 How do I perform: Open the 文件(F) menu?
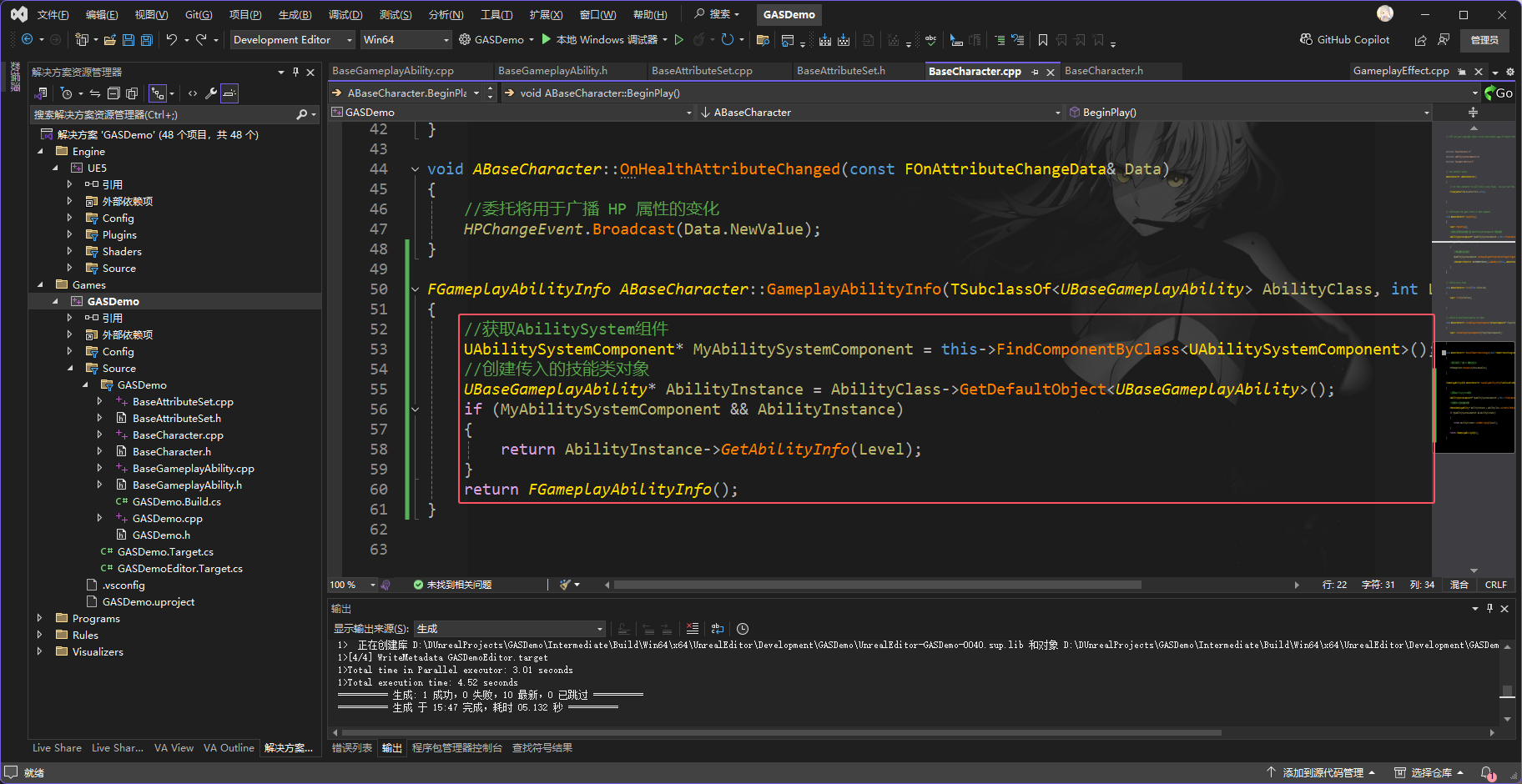click(x=53, y=14)
